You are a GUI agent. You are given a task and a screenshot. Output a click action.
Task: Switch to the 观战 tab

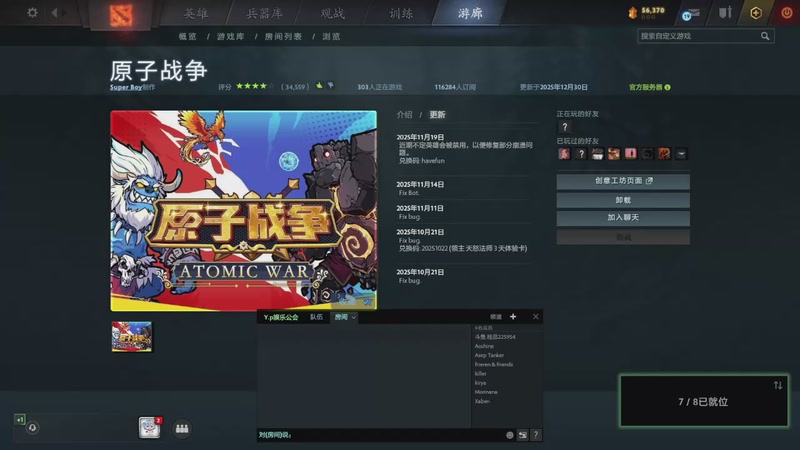tap(333, 13)
